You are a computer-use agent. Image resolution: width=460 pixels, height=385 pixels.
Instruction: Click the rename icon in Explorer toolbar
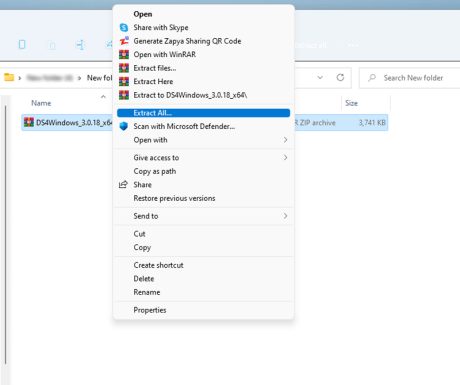click(x=80, y=44)
